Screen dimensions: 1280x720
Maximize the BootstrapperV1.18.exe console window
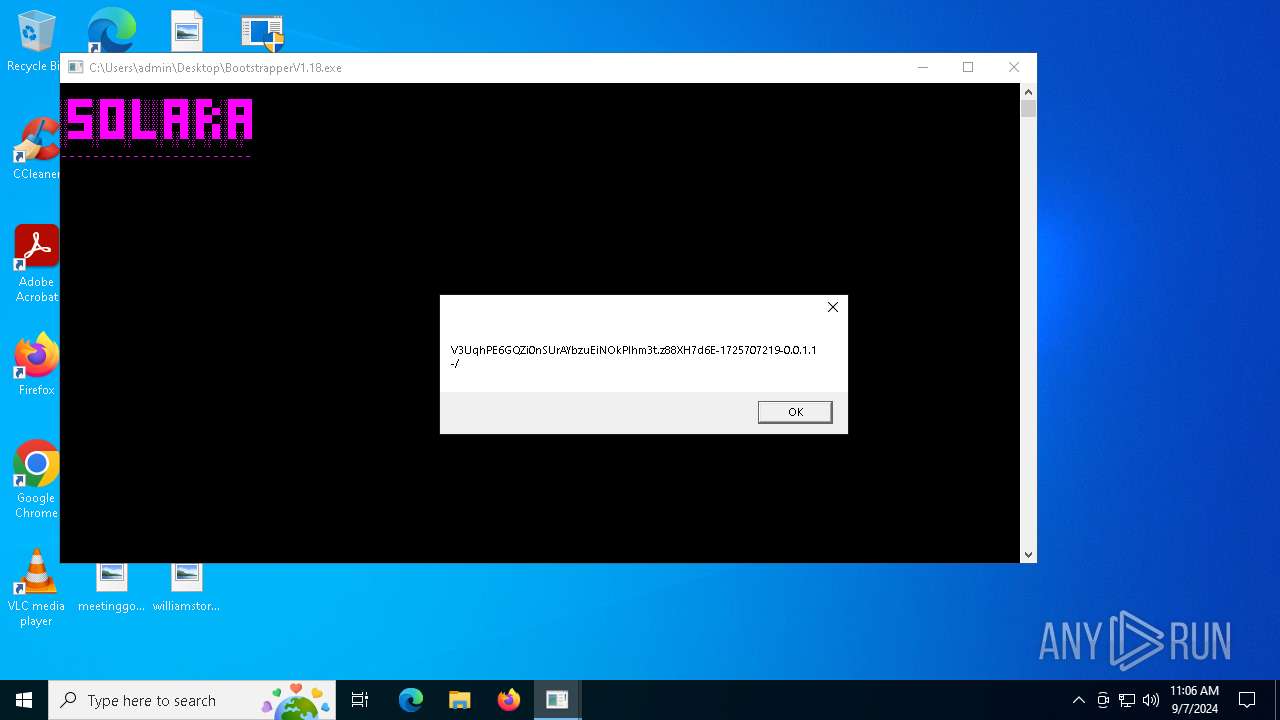(968, 68)
